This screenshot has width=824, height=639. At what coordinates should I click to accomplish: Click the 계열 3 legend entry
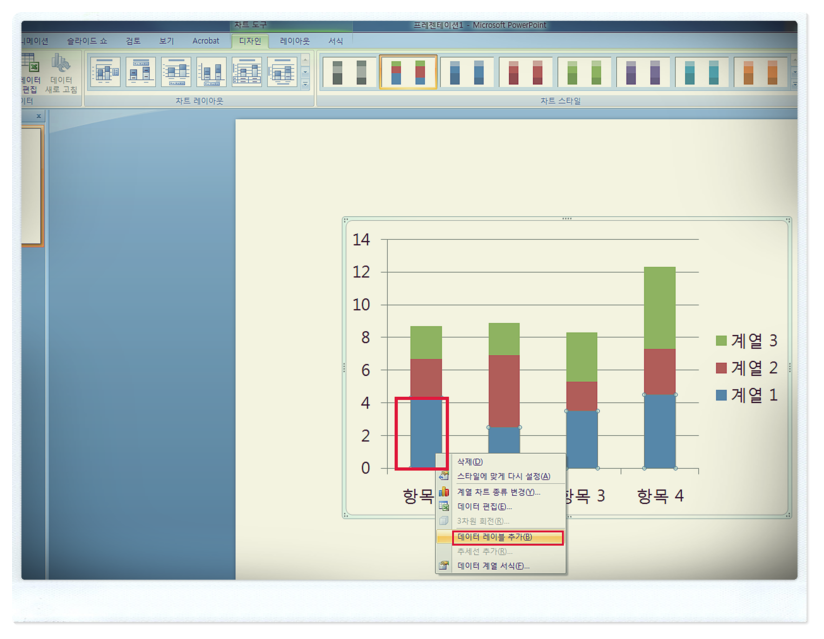[746, 341]
